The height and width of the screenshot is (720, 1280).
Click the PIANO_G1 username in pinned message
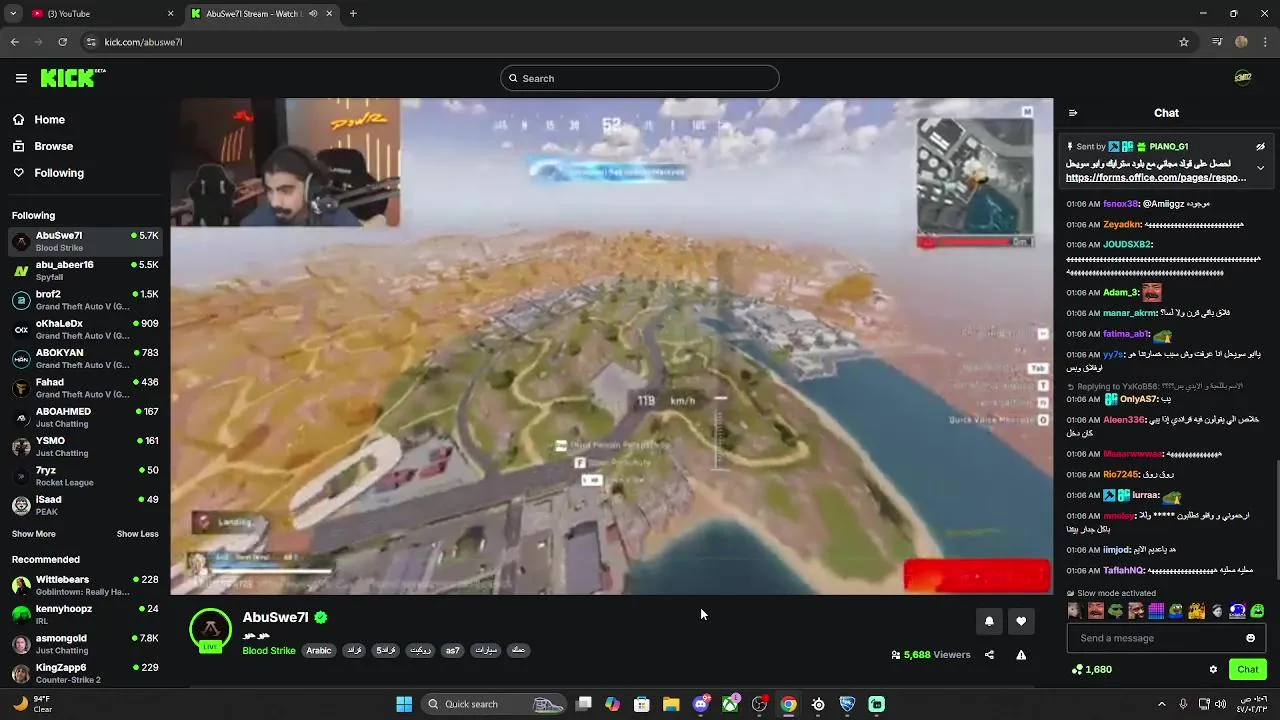1169,147
